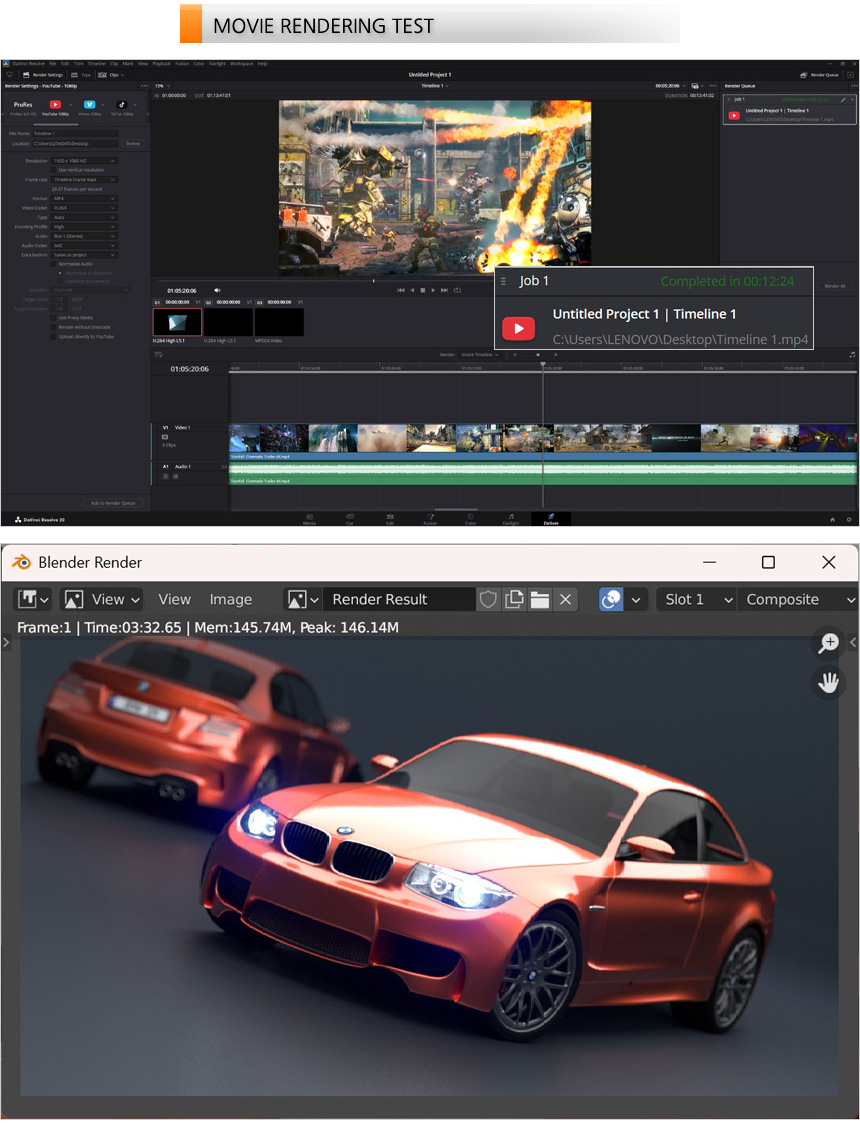Select the YouTube 1080p render preset icon
This screenshot has height=1123, width=860.
coord(55,104)
